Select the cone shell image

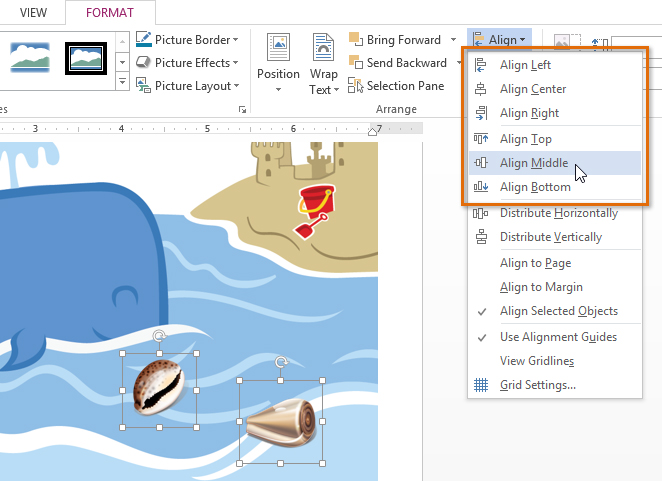coord(281,422)
